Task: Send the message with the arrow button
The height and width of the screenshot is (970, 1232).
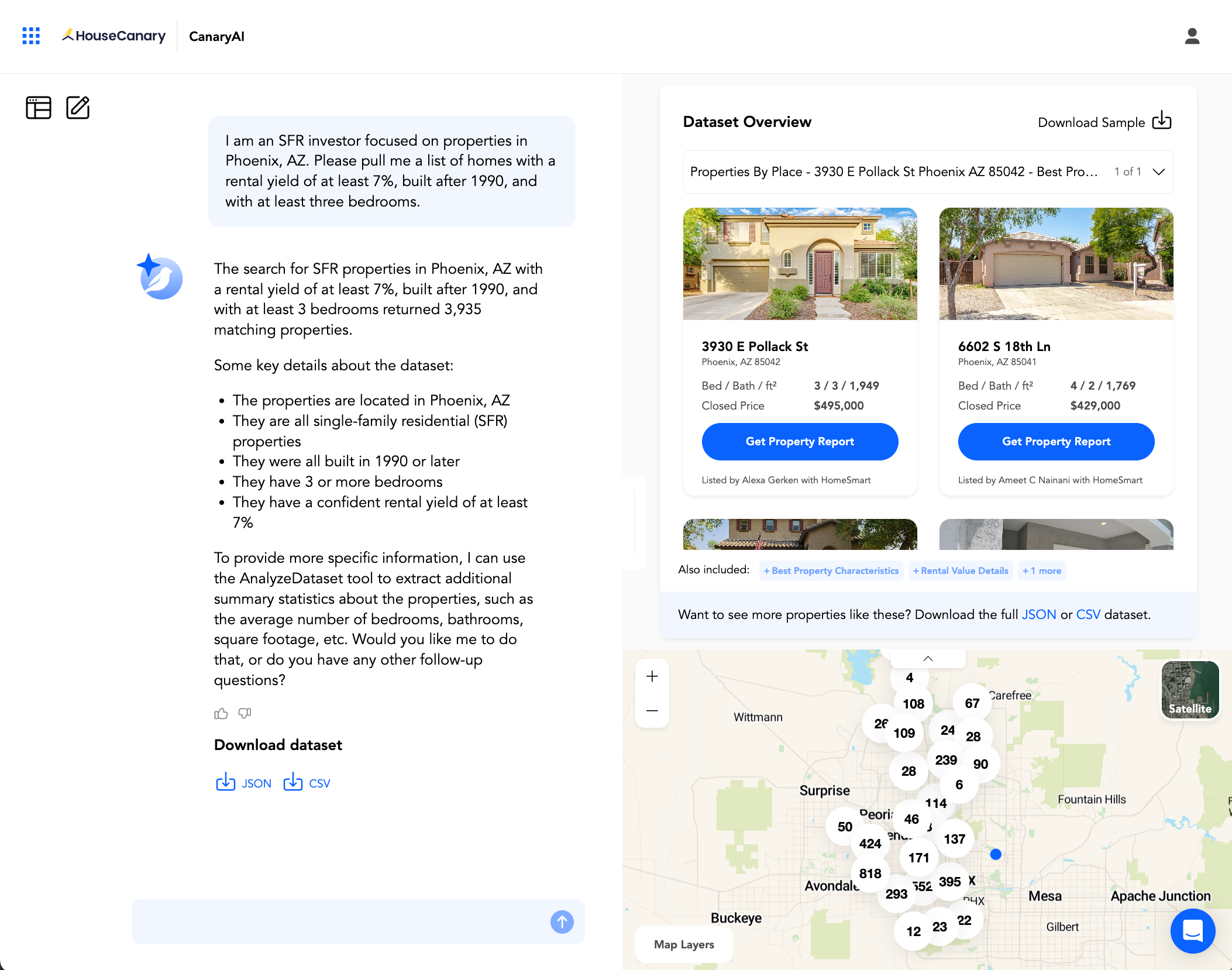Action: [x=561, y=922]
